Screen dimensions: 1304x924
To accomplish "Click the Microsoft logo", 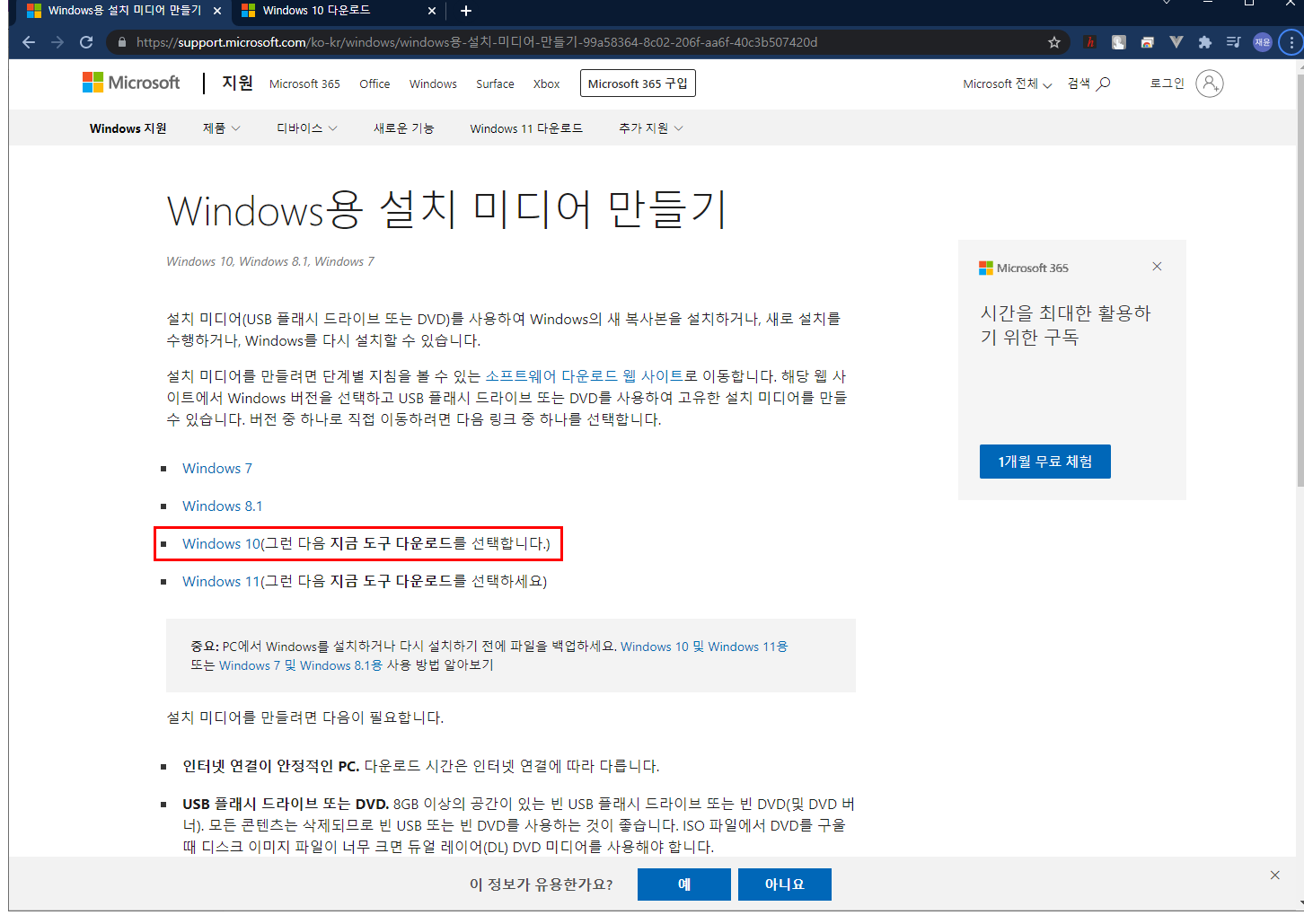I will click(x=131, y=83).
